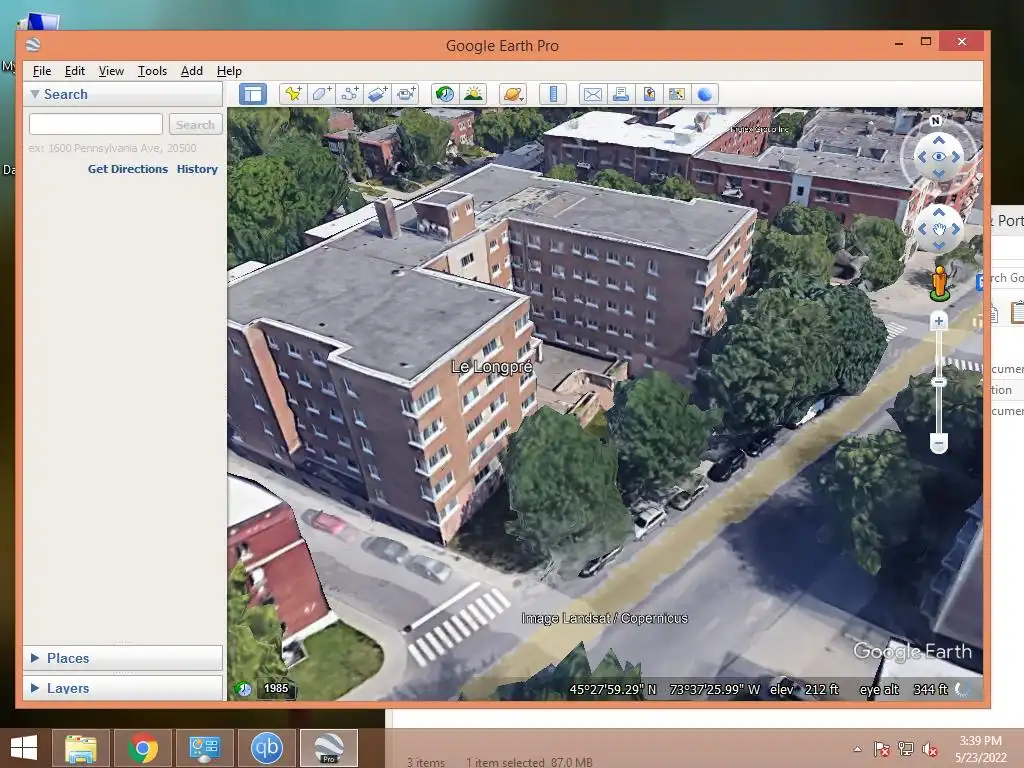This screenshot has height=768, width=1024.
Task: Click the Save Image icon
Action: [x=648, y=94]
